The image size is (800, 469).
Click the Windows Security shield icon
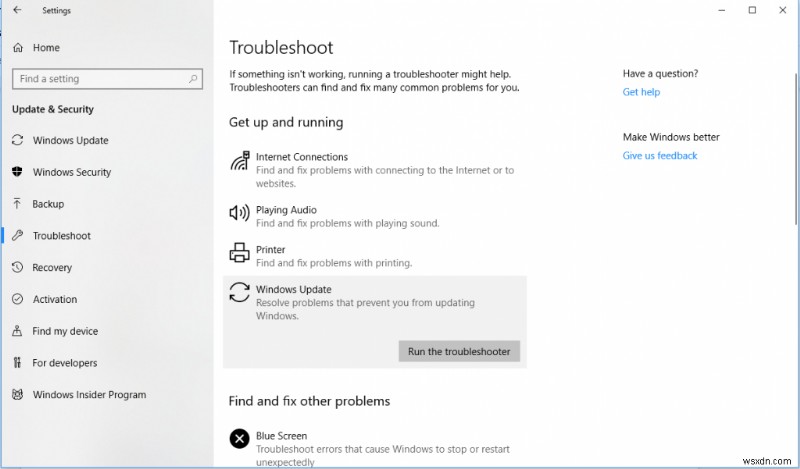[17, 171]
